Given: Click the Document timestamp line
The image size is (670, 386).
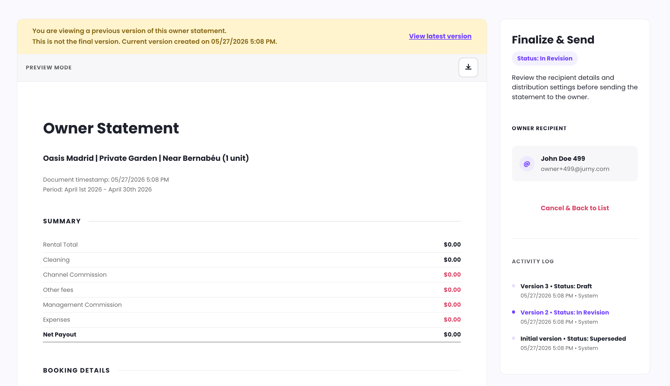Looking at the screenshot, I should (106, 180).
